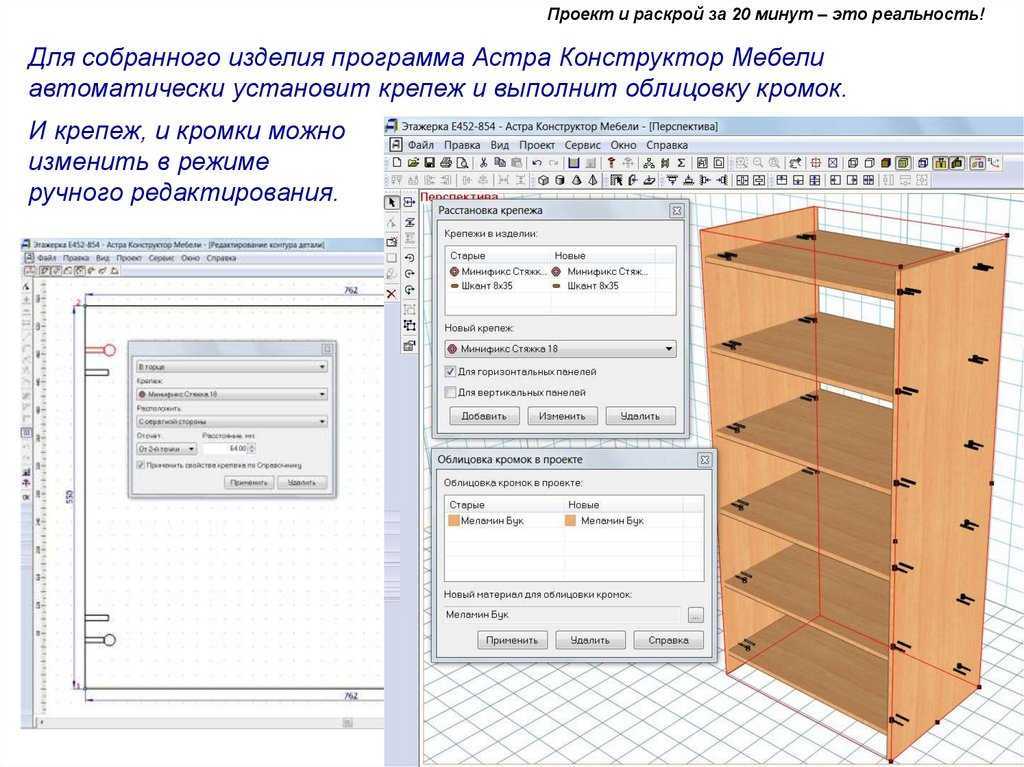The width and height of the screenshot is (1024, 767).
Task: Click the Print preview icon
Action: pos(462,163)
